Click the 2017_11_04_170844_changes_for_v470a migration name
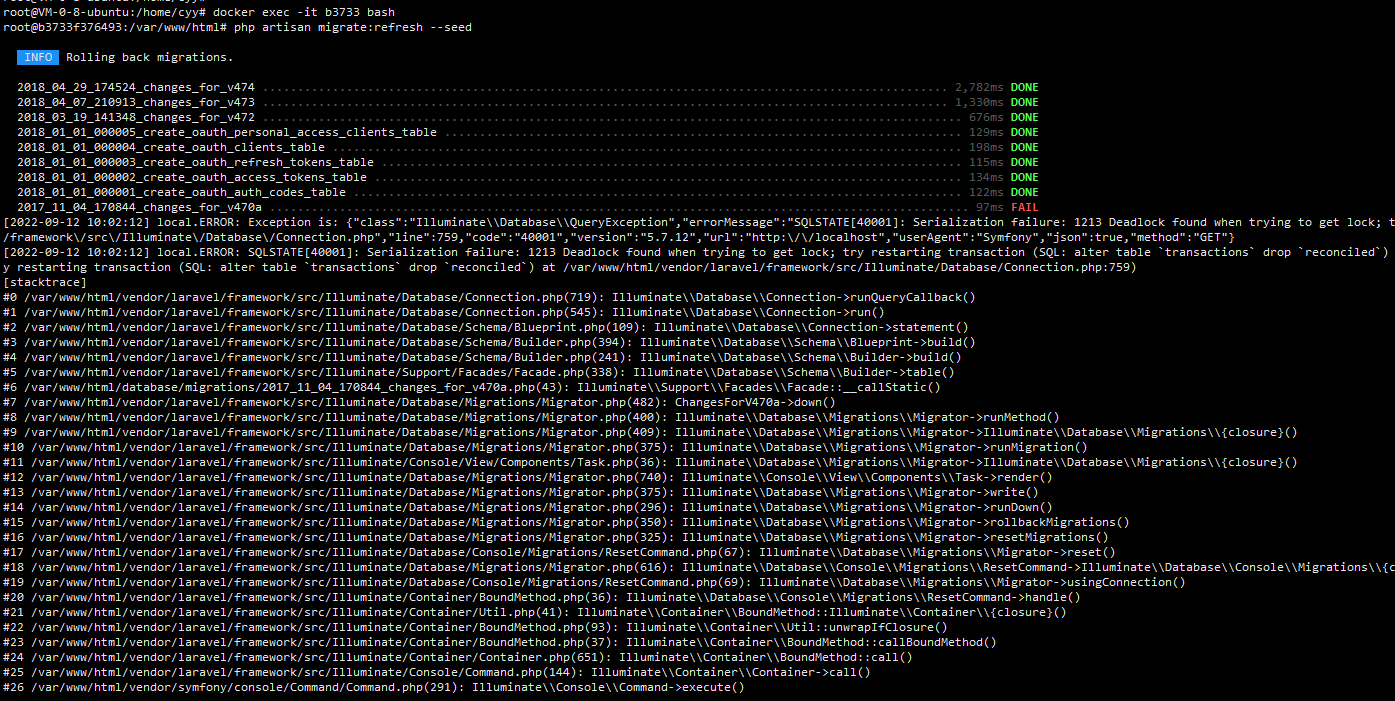Viewport: 1395px width, 701px height. (139, 207)
